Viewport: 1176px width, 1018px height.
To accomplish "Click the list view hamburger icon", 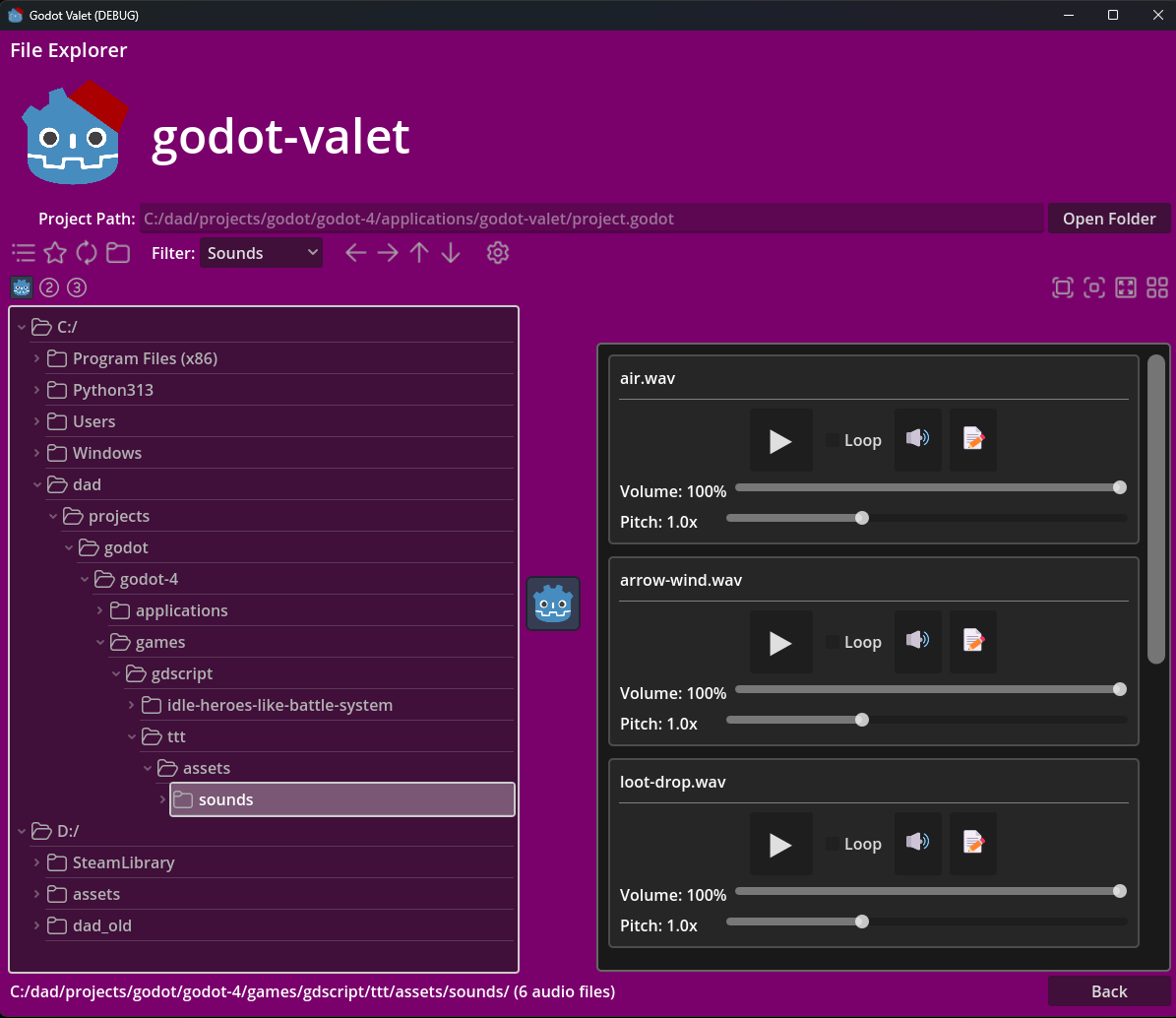I will 24,253.
